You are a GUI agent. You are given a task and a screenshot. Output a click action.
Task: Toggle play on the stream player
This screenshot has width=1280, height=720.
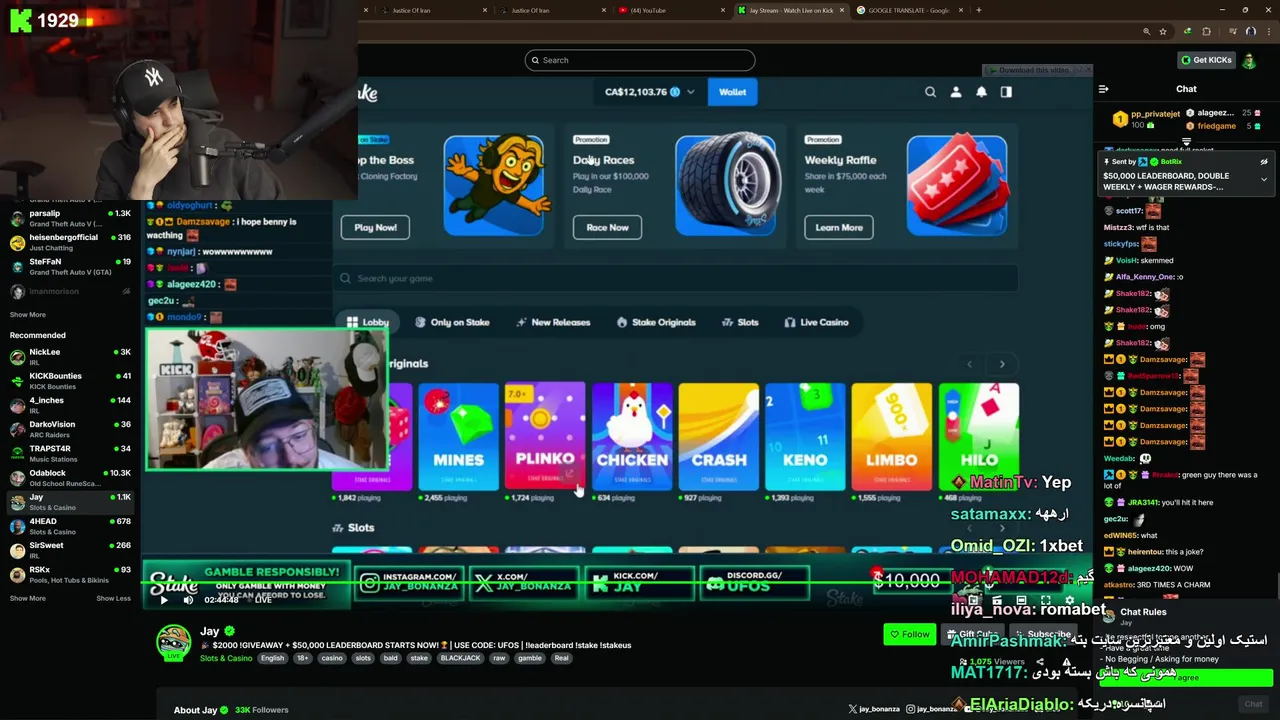click(x=164, y=600)
